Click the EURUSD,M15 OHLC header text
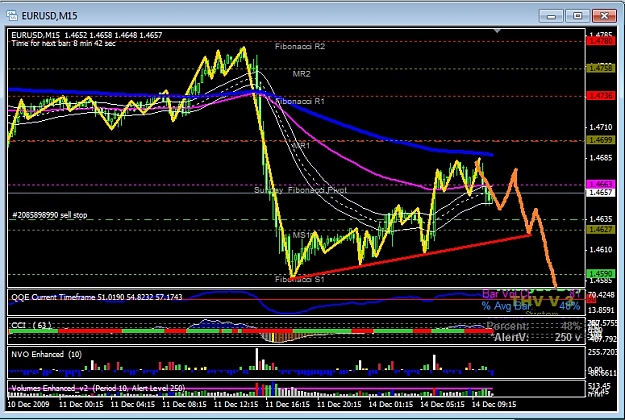Screen dimensions: 625x420 pyautogui.click(x=87, y=35)
